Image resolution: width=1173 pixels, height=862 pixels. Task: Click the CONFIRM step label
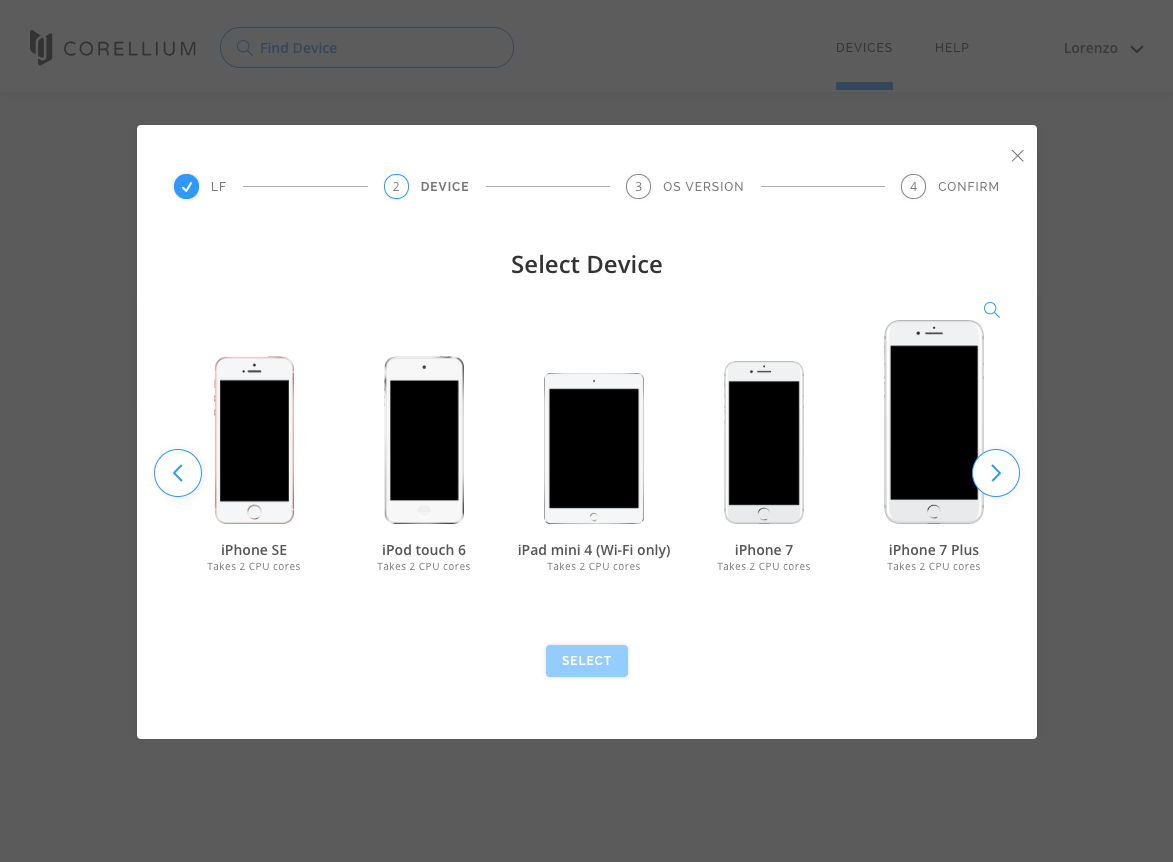pos(969,186)
